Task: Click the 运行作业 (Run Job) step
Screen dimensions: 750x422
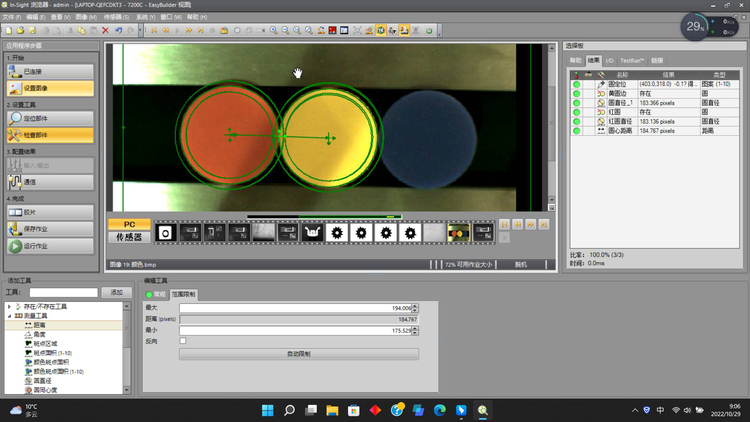Action: pos(51,246)
